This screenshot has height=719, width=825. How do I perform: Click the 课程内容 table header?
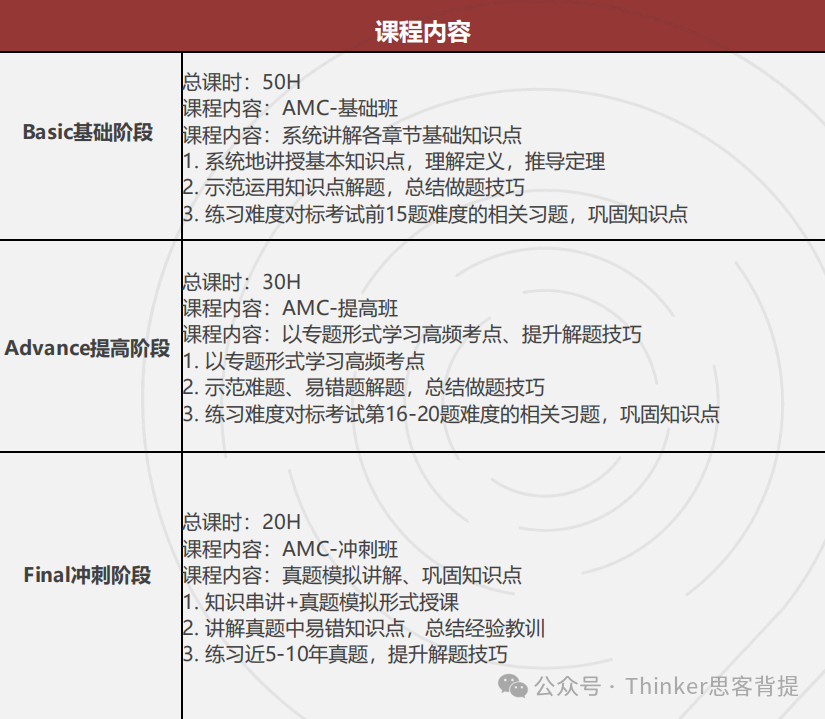tap(422, 32)
